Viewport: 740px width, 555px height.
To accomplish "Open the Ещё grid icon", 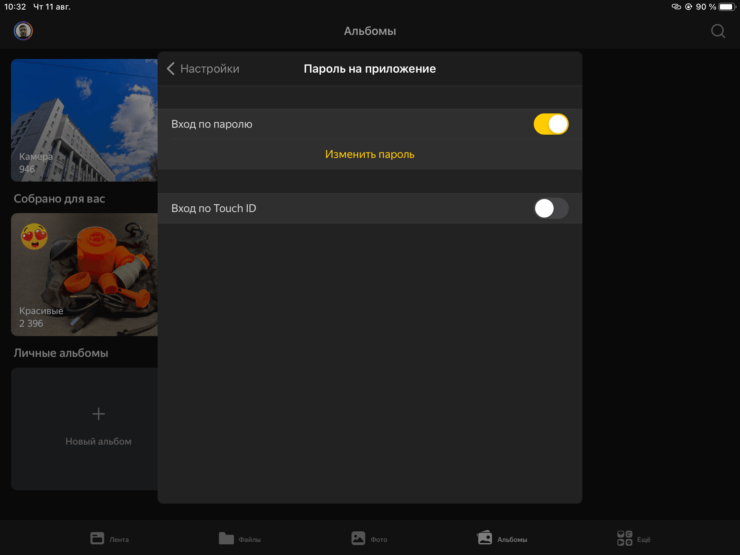I will point(625,538).
